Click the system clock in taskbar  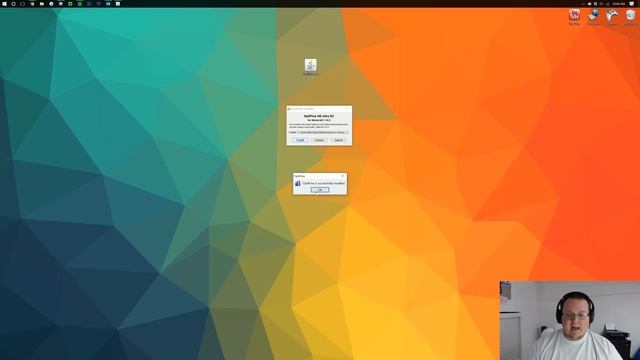coord(619,4)
